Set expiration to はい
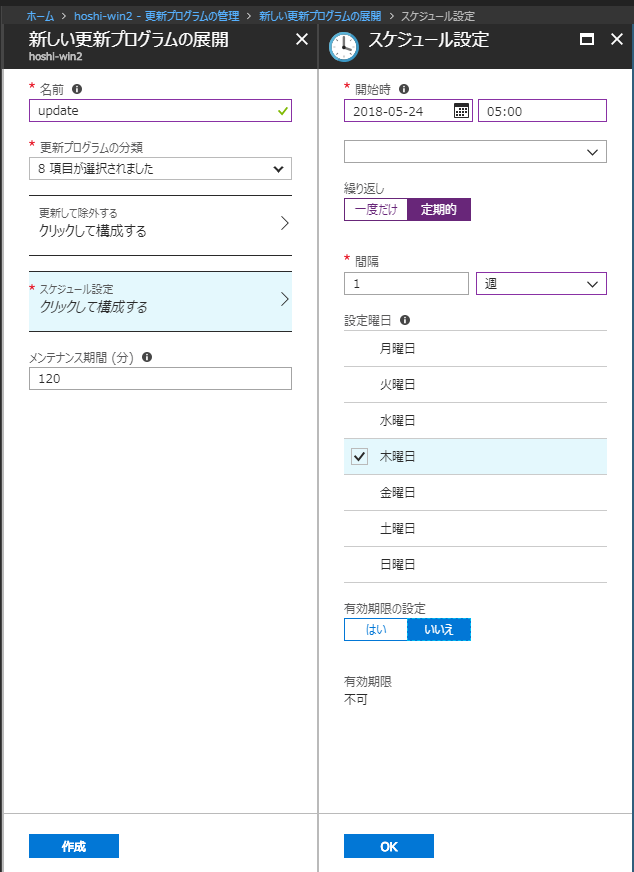 click(376, 630)
